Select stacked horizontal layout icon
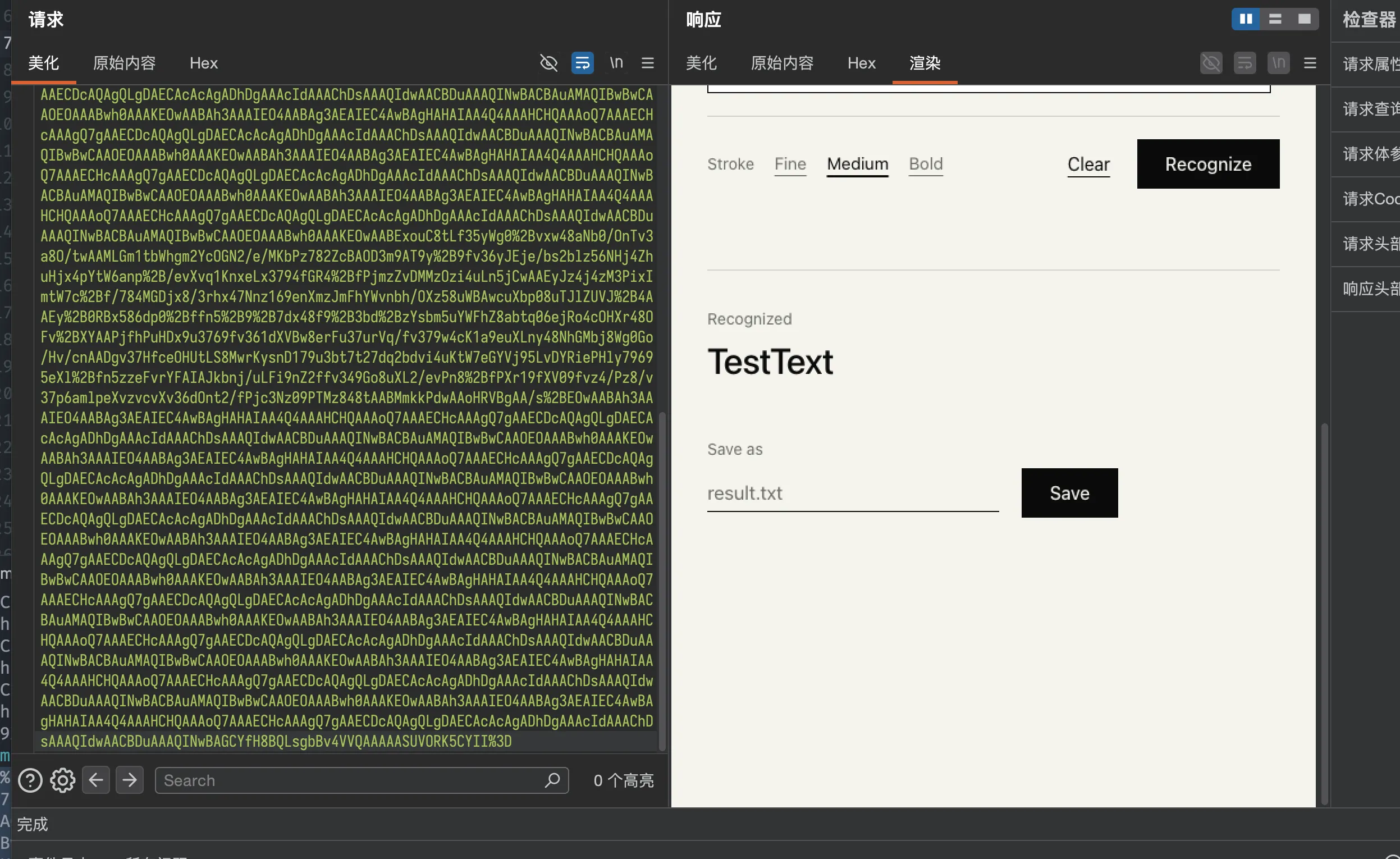 pyautogui.click(x=1275, y=19)
